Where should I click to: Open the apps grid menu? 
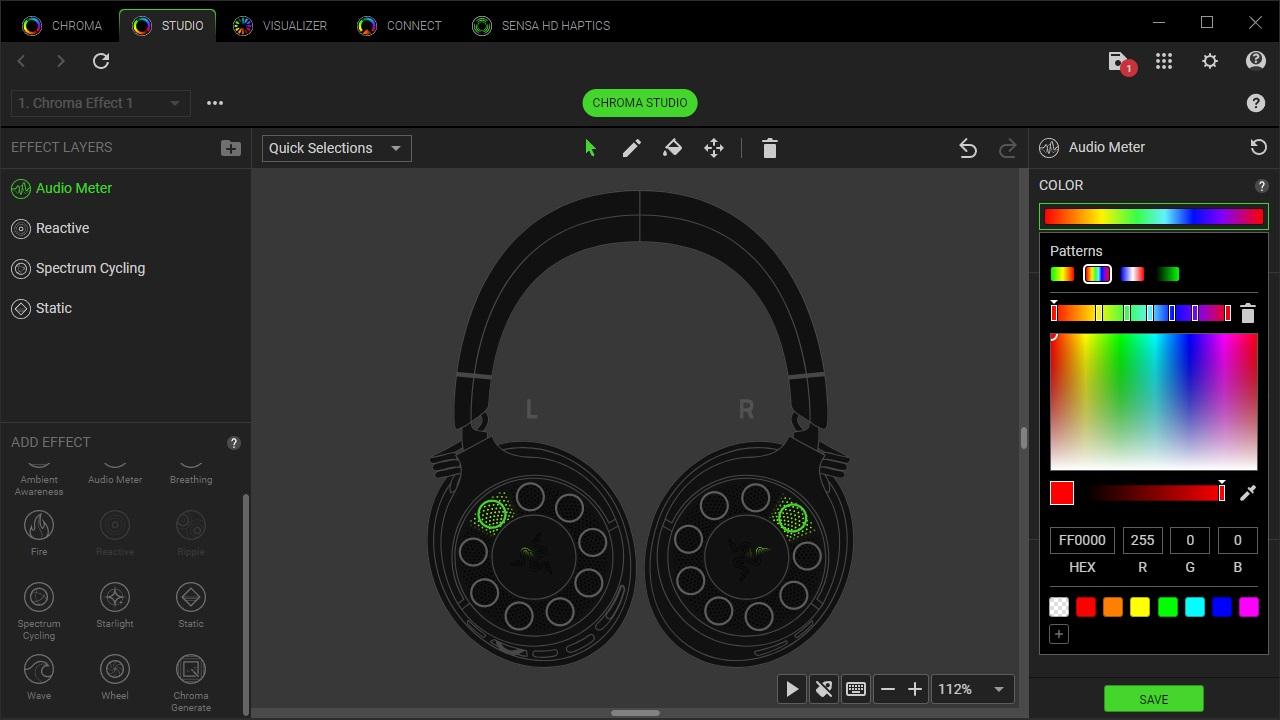[x=1164, y=61]
